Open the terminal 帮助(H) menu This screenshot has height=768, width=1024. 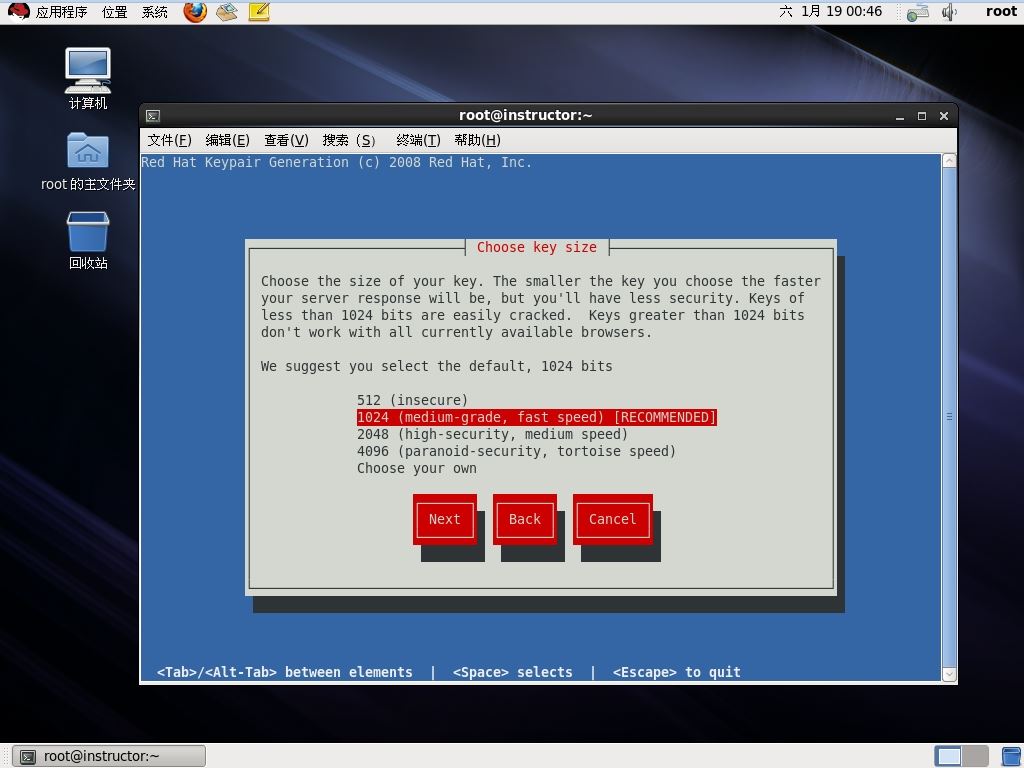[477, 140]
